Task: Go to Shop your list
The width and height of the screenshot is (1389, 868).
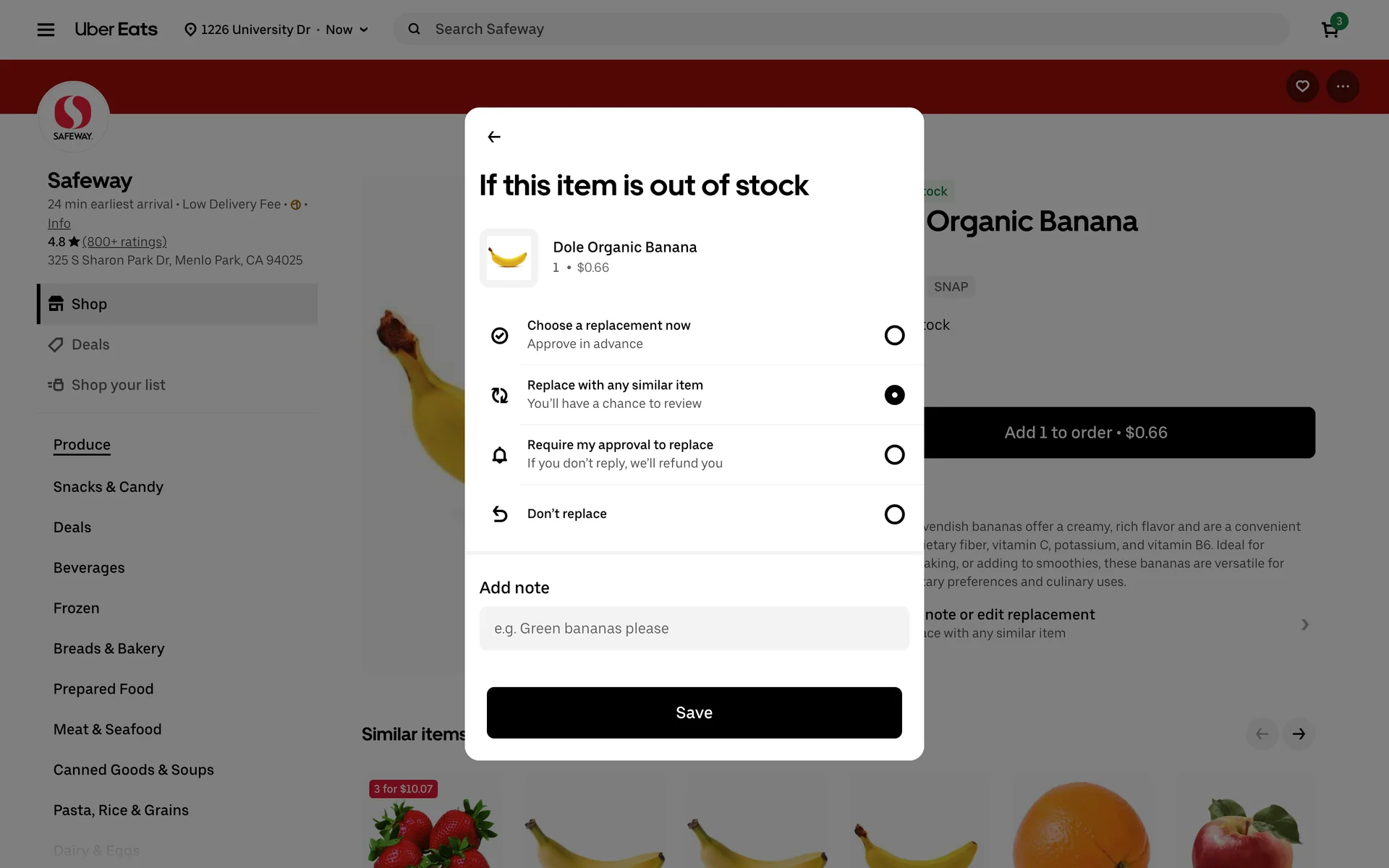Action: 118,385
